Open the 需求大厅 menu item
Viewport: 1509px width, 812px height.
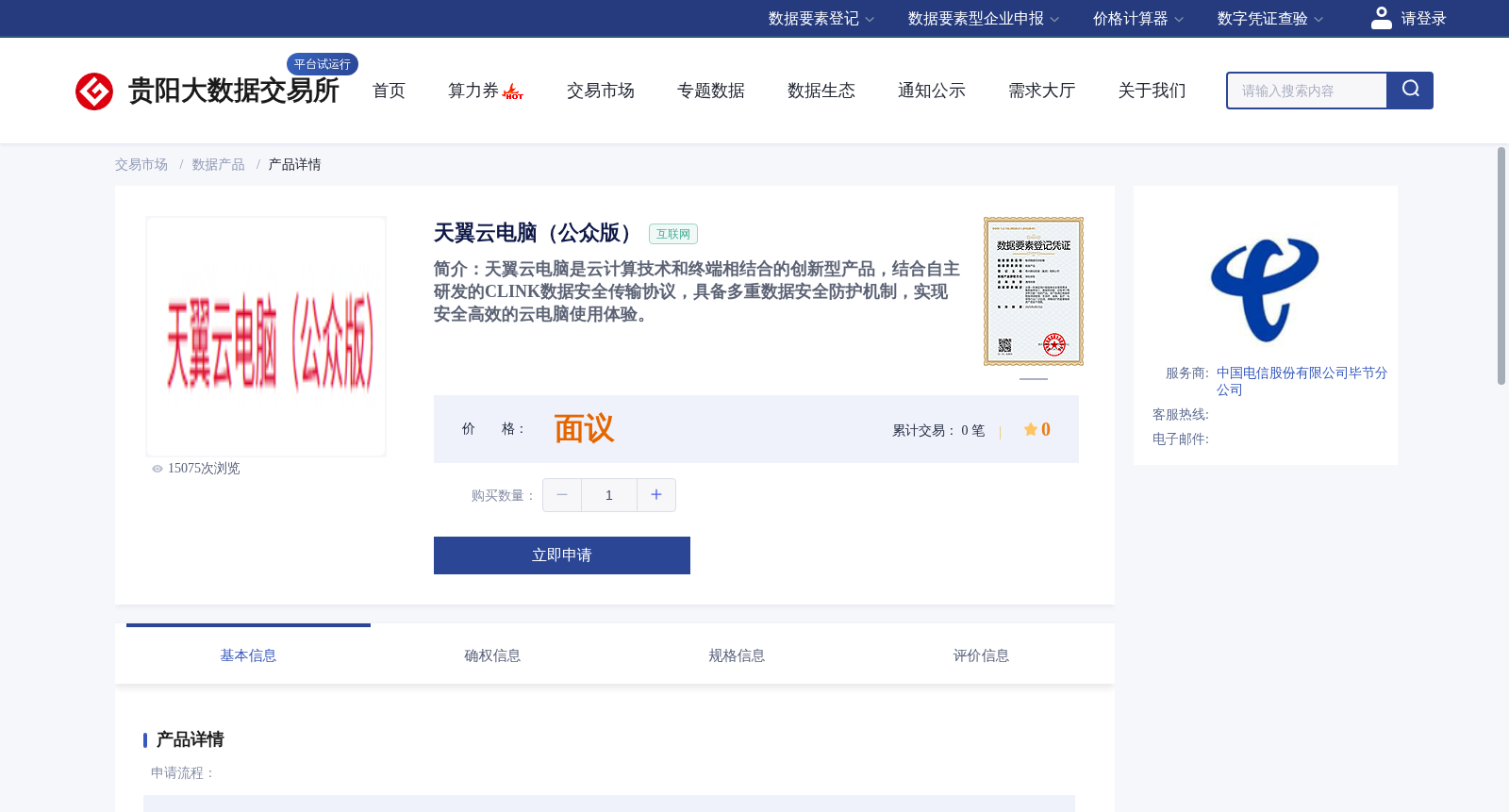pos(1042,91)
